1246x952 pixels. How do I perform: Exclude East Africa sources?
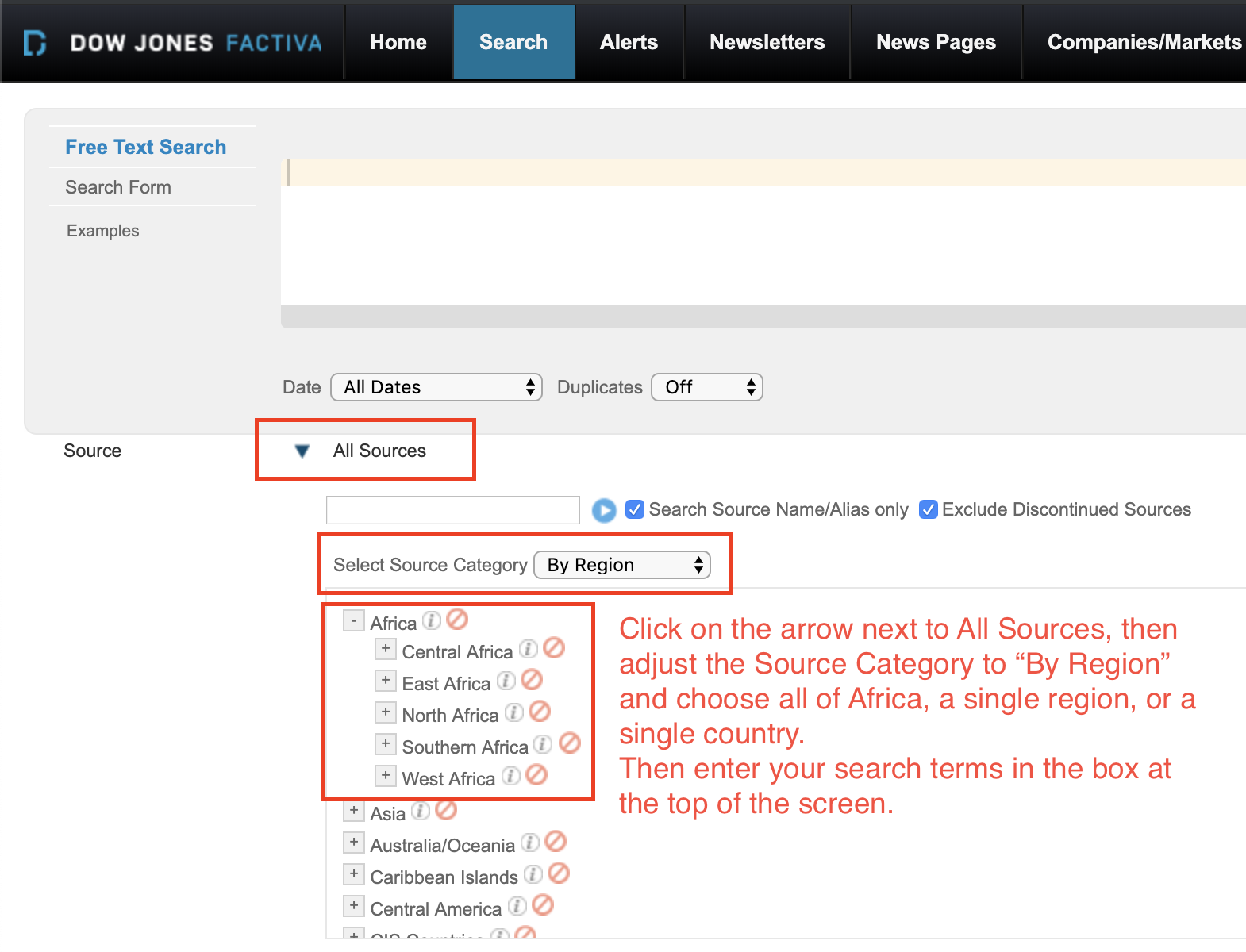(x=532, y=680)
